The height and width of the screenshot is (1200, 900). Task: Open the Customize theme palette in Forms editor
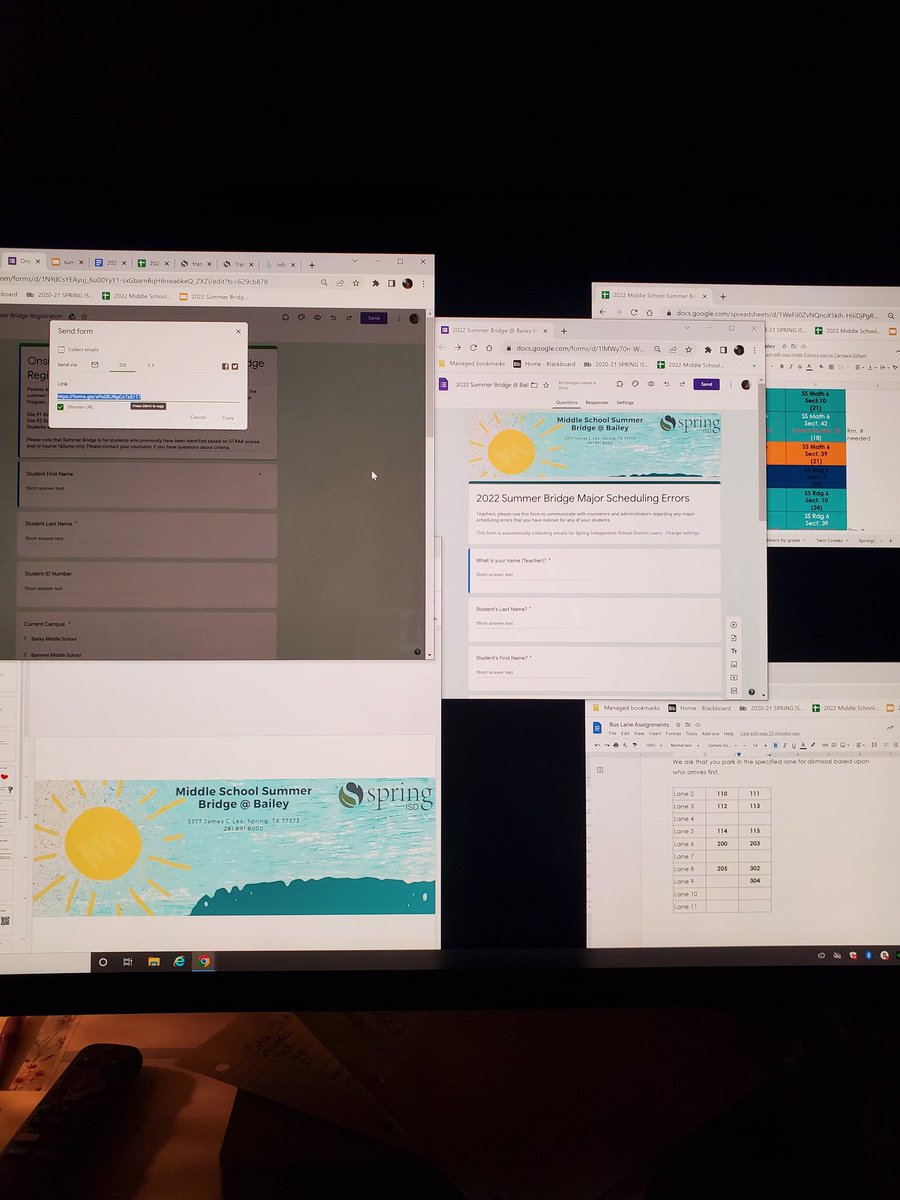pyautogui.click(x=634, y=384)
